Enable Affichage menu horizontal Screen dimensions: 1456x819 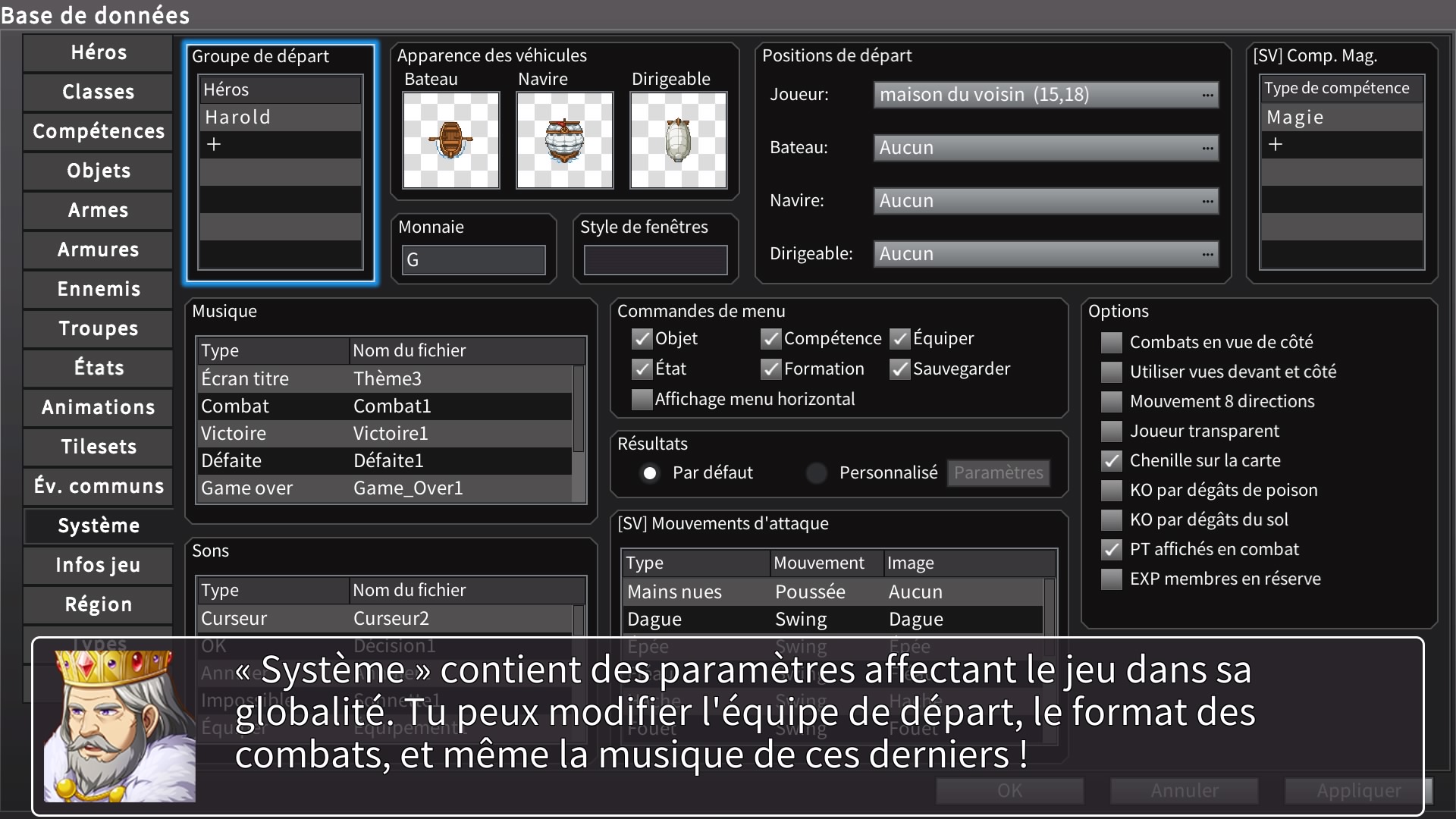tap(642, 399)
